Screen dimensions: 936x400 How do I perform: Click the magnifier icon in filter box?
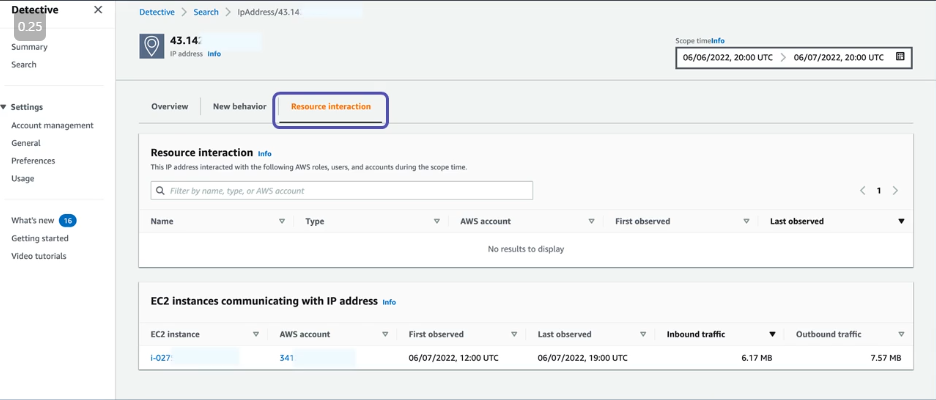coord(160,191)
